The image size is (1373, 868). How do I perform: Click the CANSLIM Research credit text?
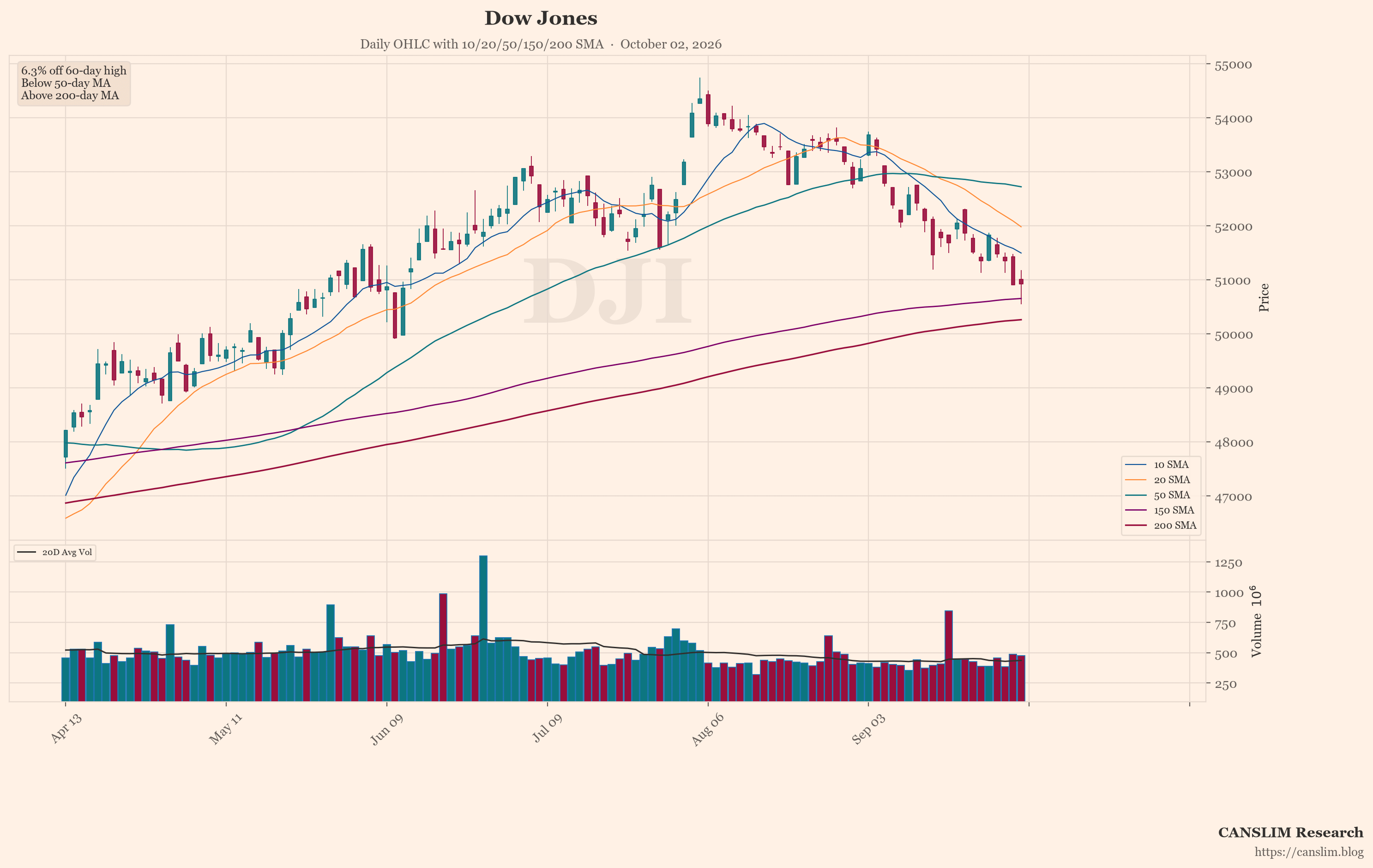1290,832
